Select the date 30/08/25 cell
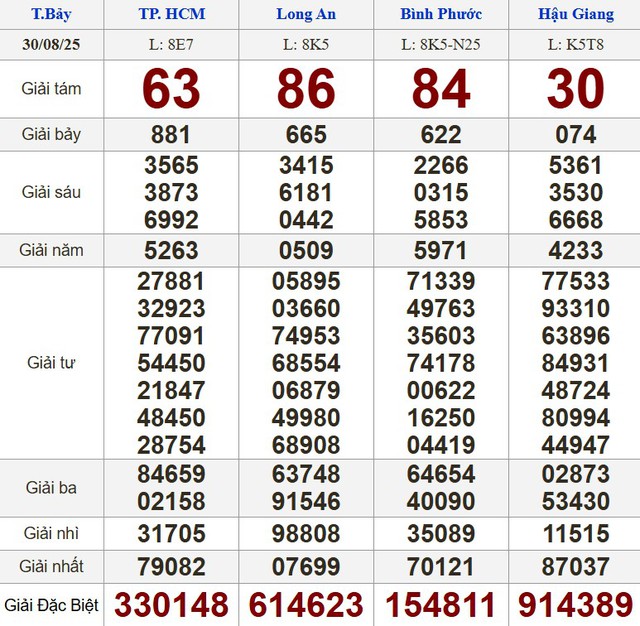 click(51, 45)
